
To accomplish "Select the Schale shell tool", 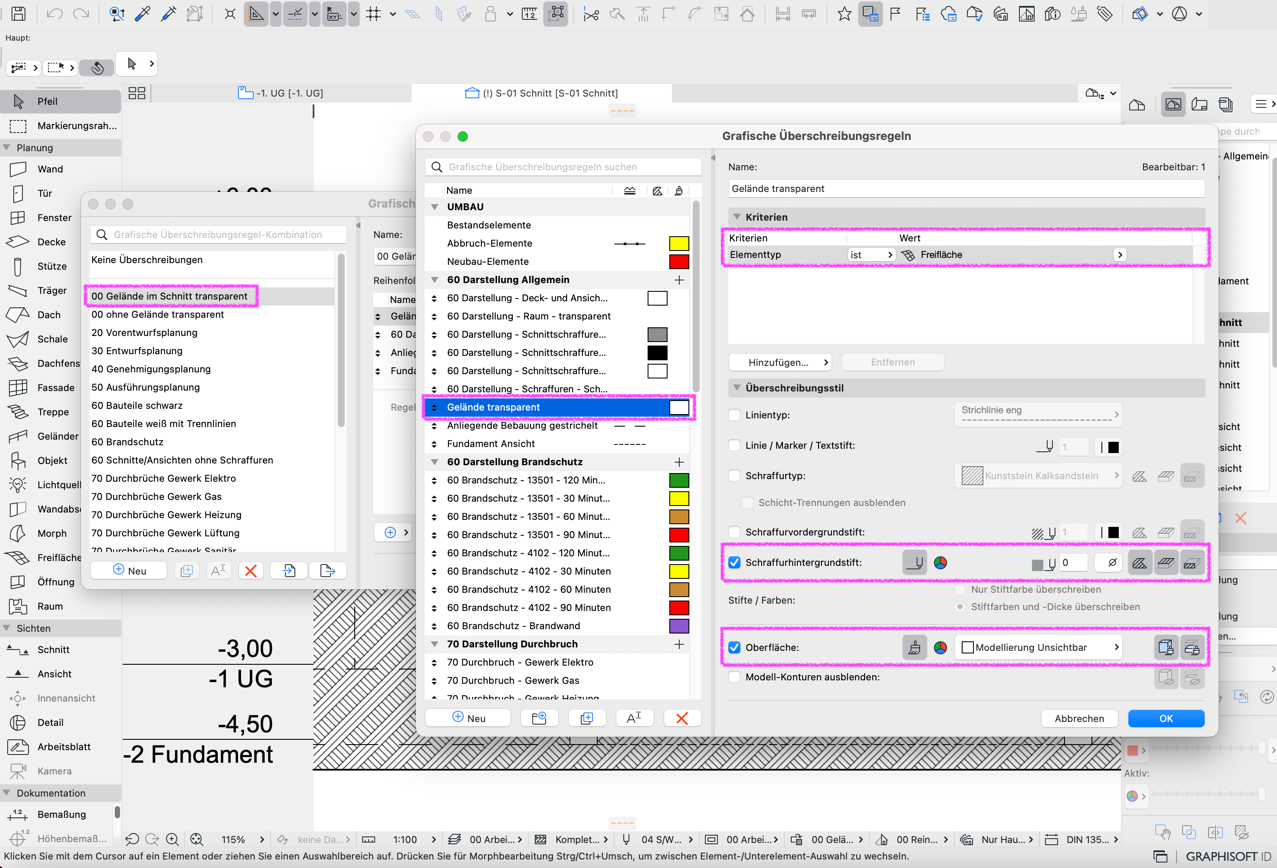I will 60,339.
